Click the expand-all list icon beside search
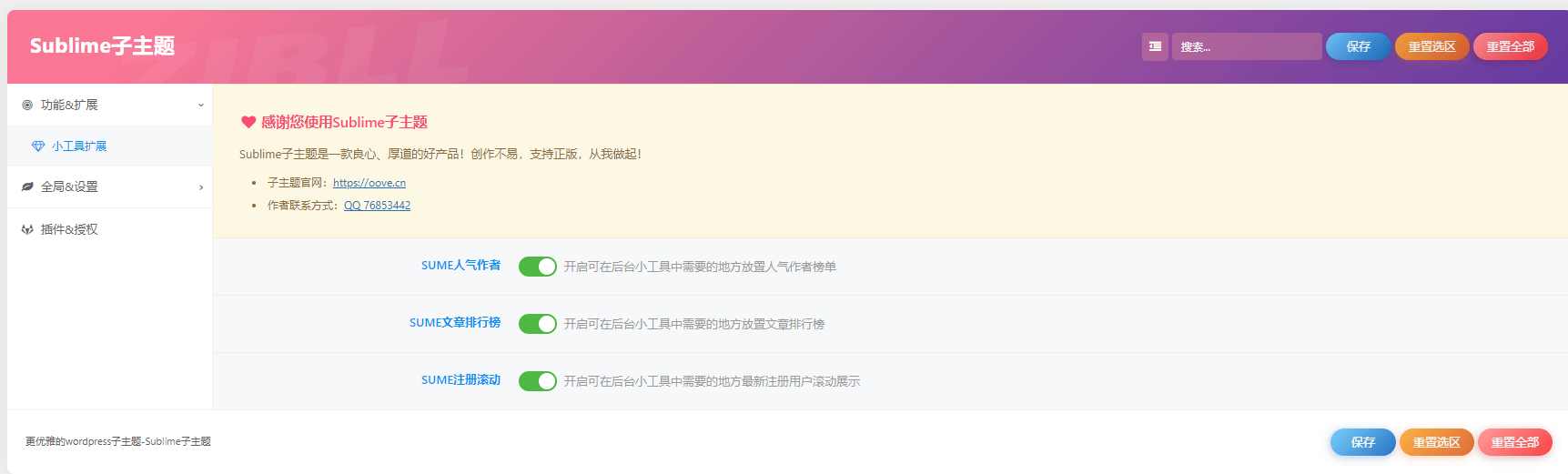The height and width of the screenshot is (474, 1568). [x=1155, y=46]
